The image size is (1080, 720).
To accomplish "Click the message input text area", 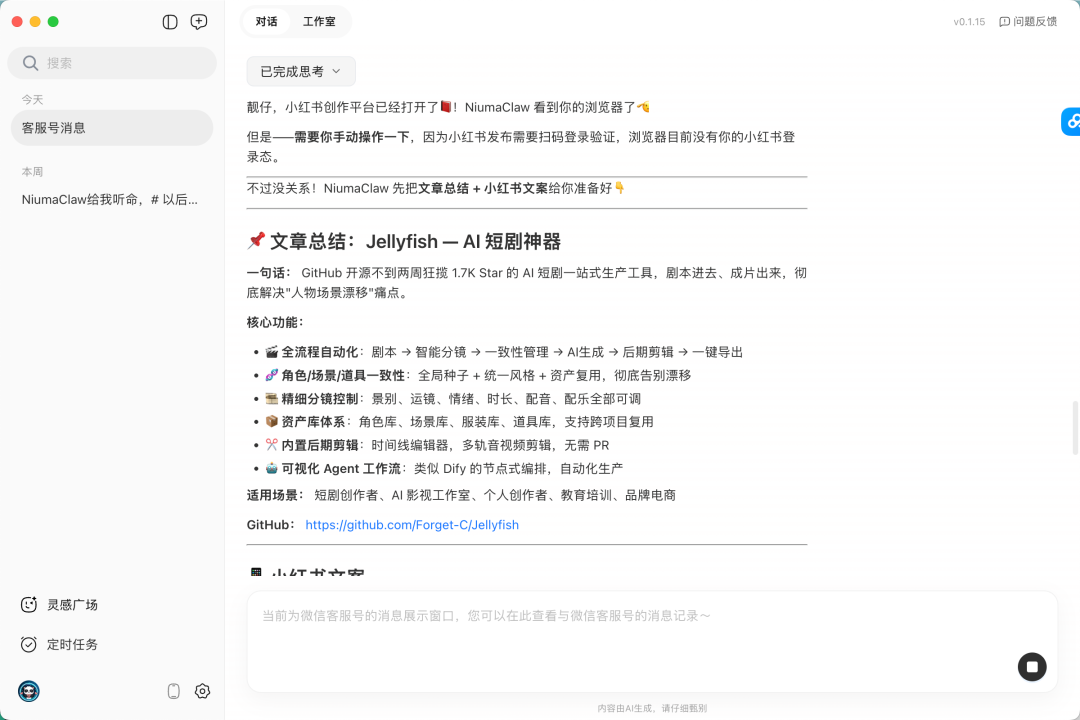I will [652, 641].
